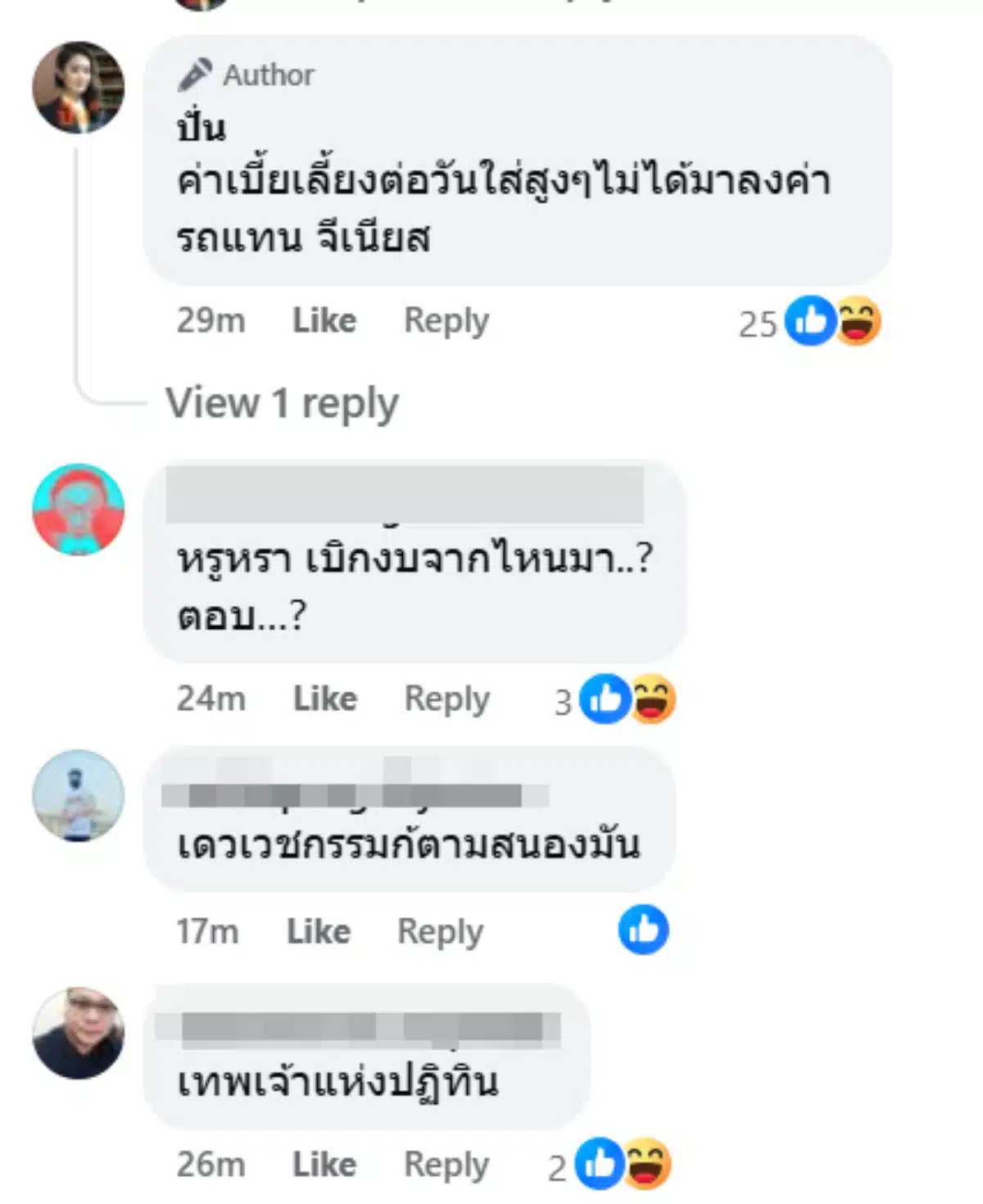Screen dimensions: 983x1204
Task: Click thumbs-up reaction icon on 17m comment
Action: (644, 930)
